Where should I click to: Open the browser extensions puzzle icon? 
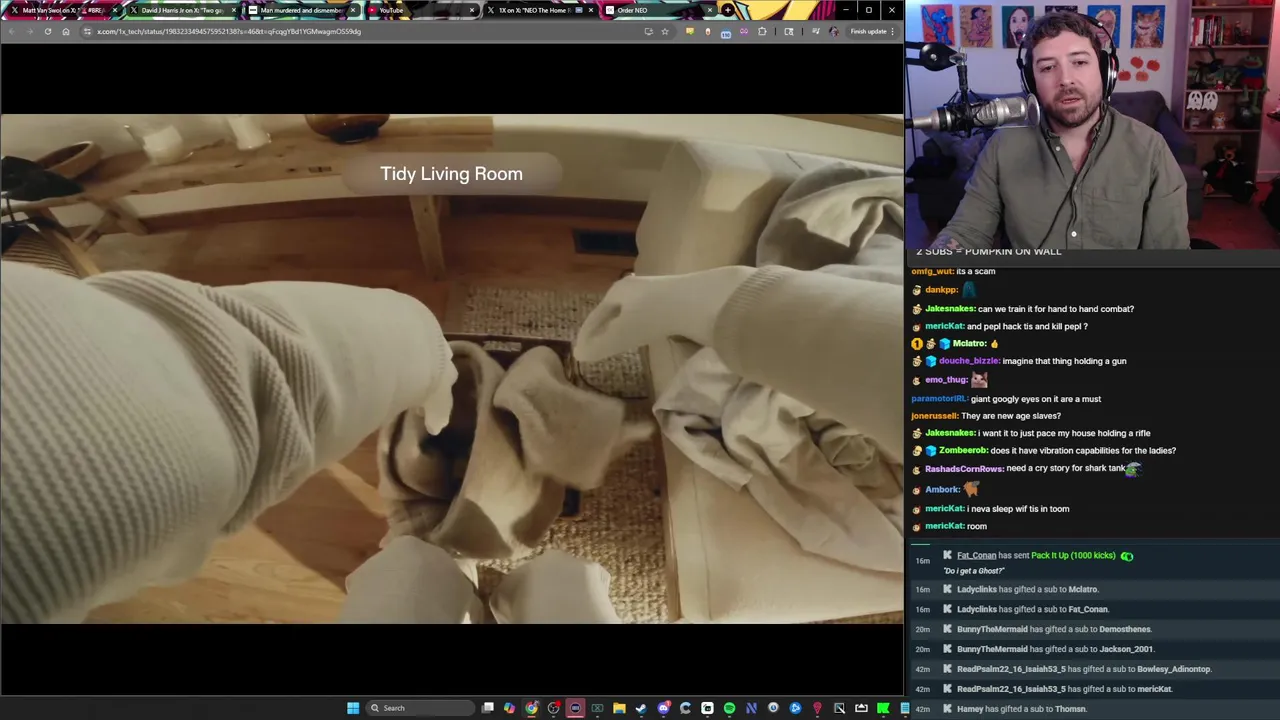point(762,31)
